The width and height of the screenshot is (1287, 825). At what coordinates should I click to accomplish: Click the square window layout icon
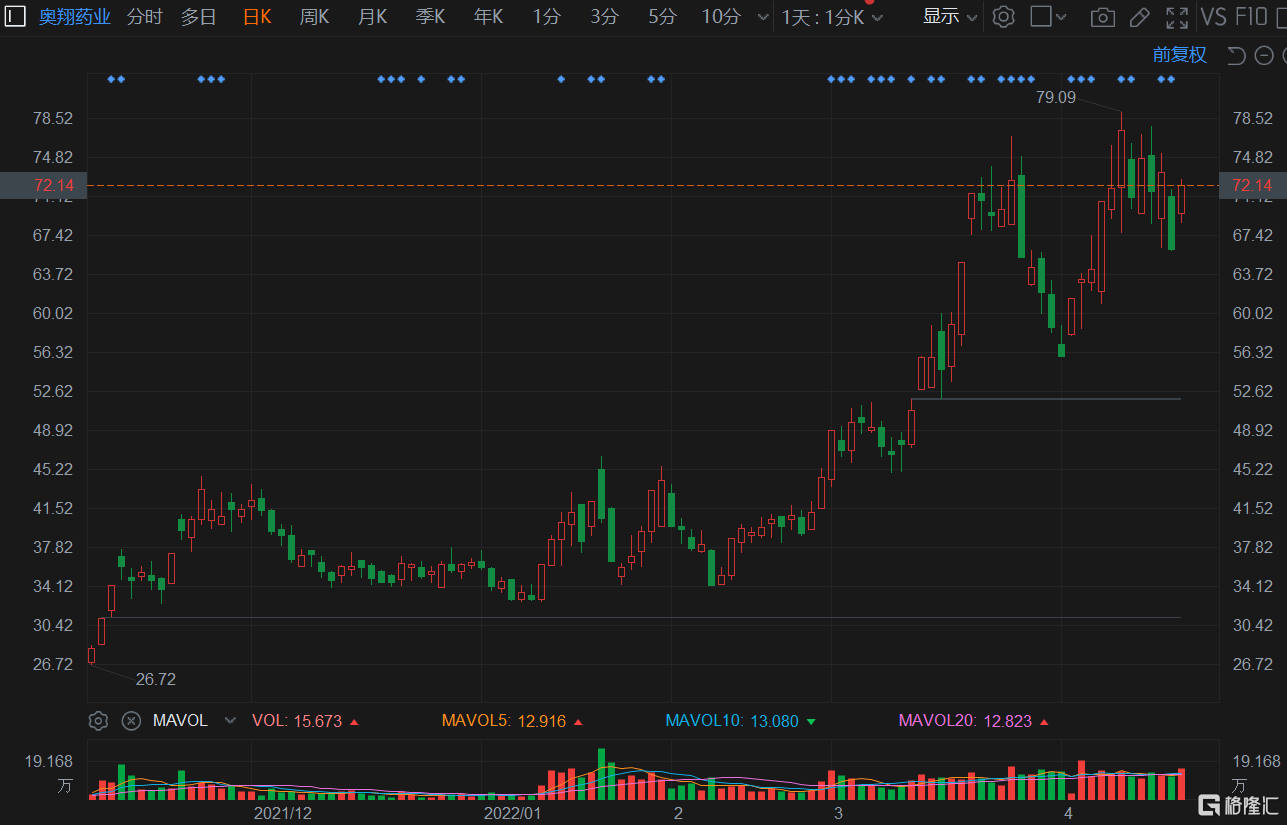(x=1041, y=17)
